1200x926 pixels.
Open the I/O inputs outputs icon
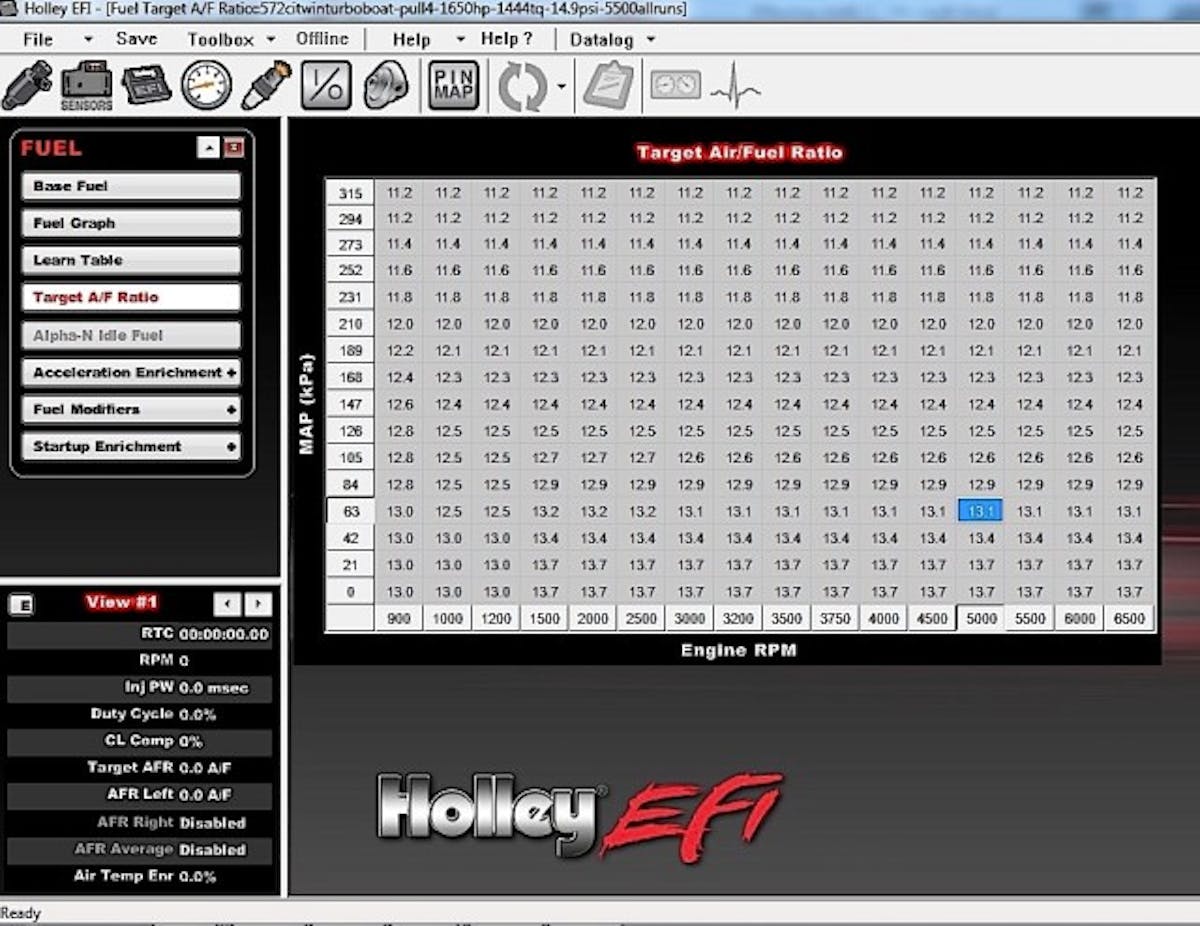[x=326, y=85]
